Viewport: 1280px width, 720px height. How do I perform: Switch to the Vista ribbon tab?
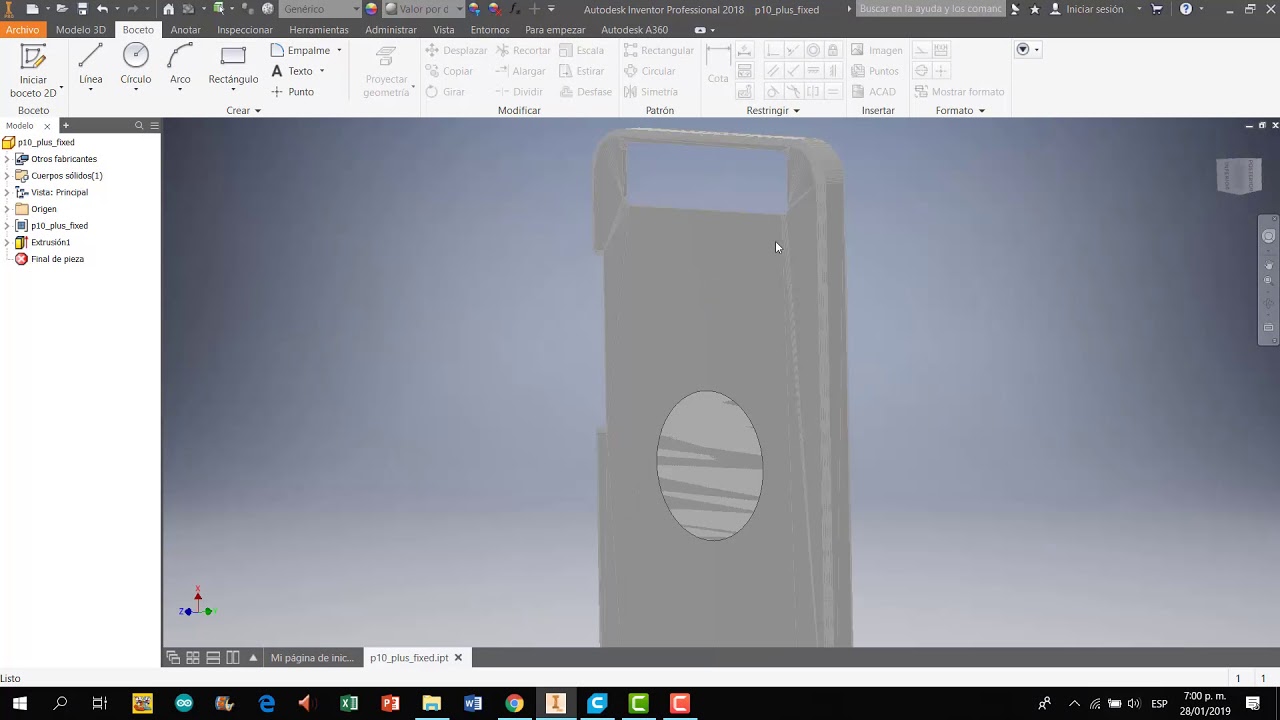[x=444, y=30]
